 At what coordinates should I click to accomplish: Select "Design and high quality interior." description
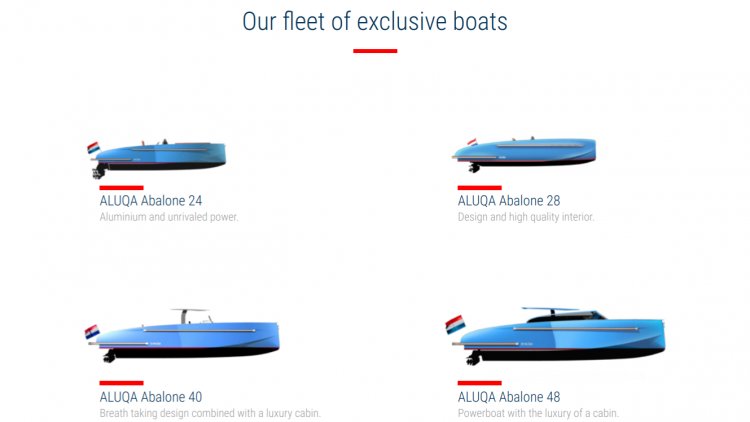[526, 217]
